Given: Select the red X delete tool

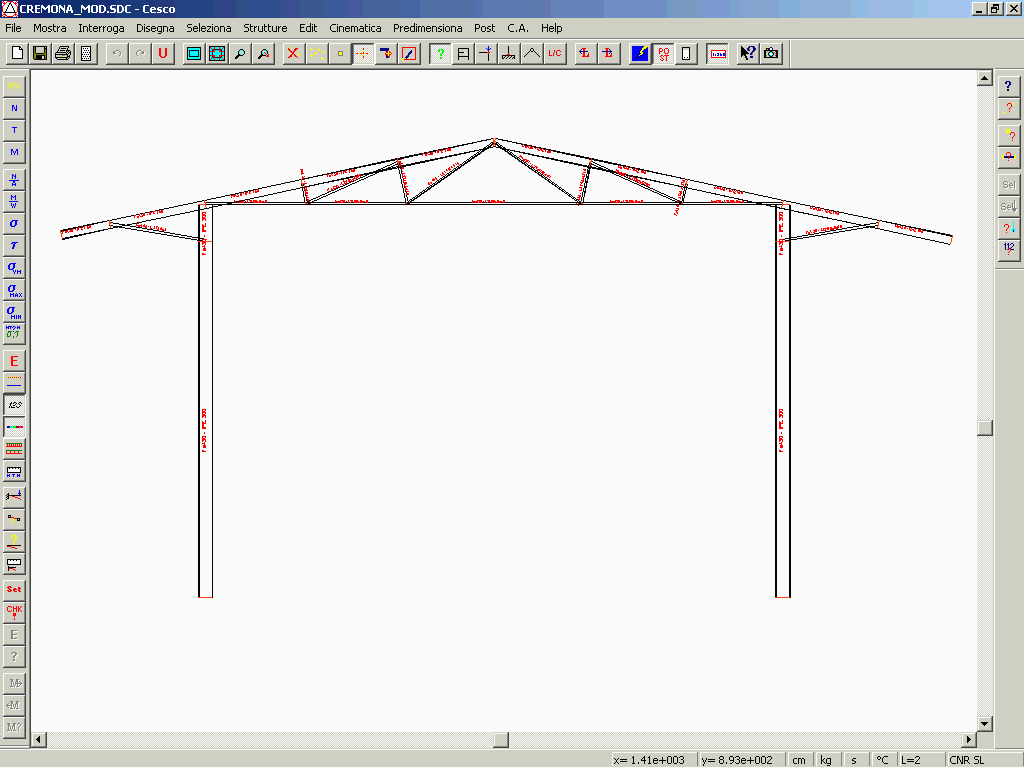Looking at the screenshot, I should 293,53.
